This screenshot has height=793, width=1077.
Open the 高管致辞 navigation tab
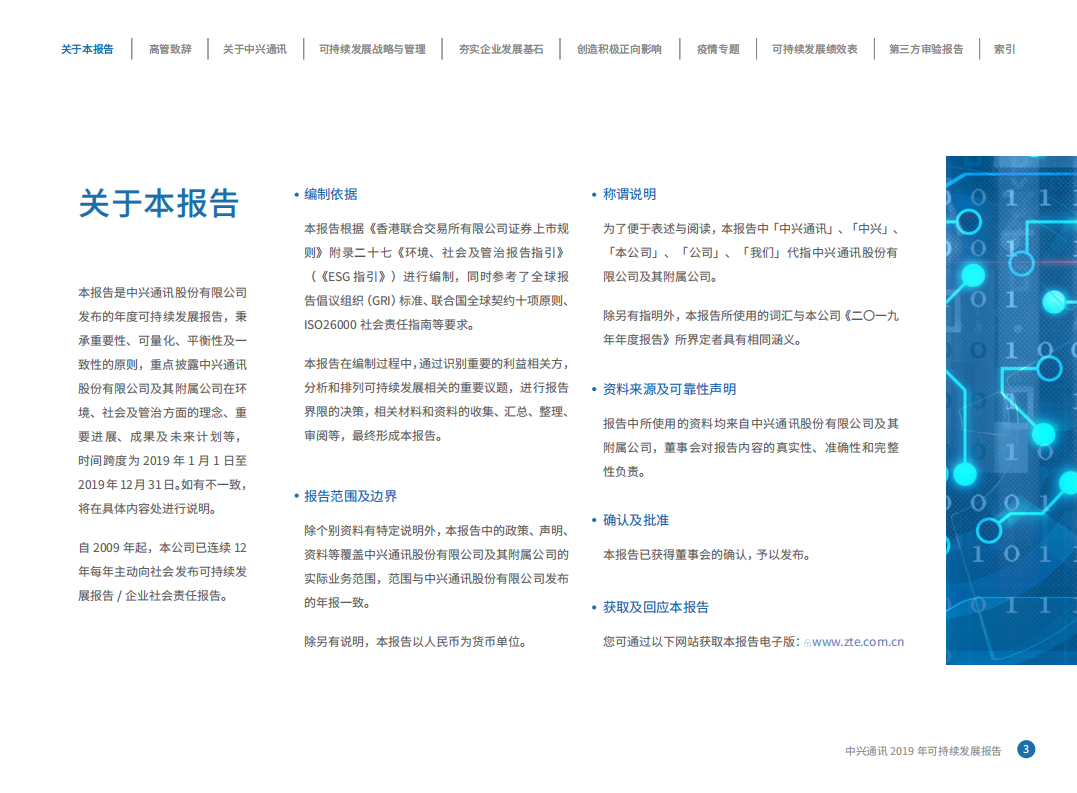tap(170, 47)
